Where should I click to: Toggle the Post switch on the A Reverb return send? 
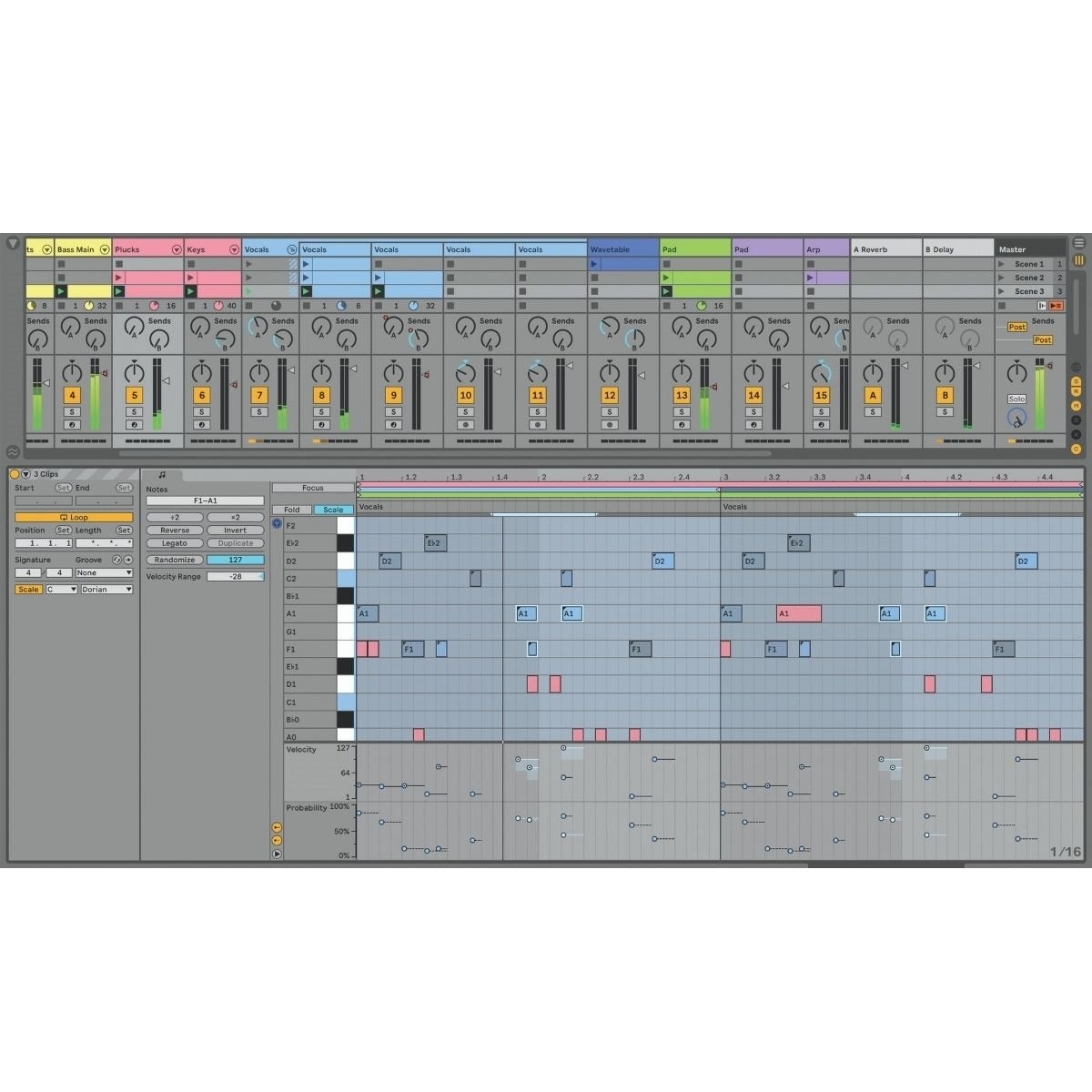pyautogui.click(x=1016, y=328)
